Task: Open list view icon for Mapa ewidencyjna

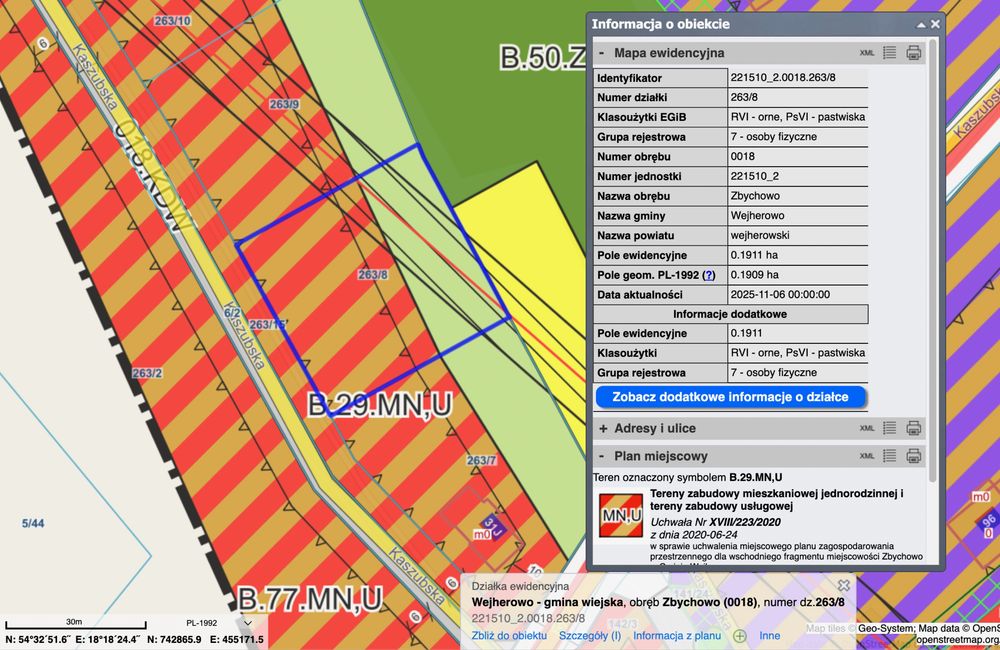Action: point(890,53)
